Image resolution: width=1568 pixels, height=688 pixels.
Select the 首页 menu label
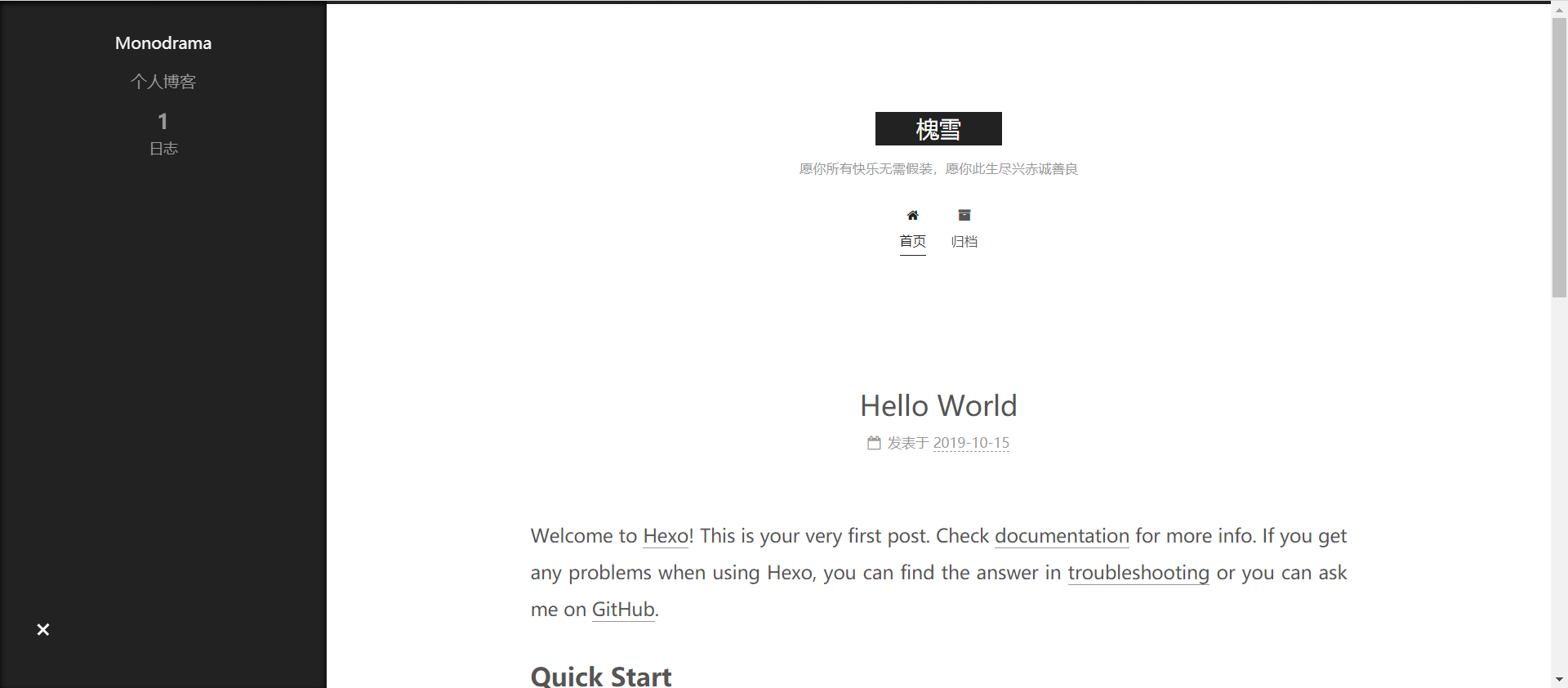pyautogui.click(x=912, y=242)
